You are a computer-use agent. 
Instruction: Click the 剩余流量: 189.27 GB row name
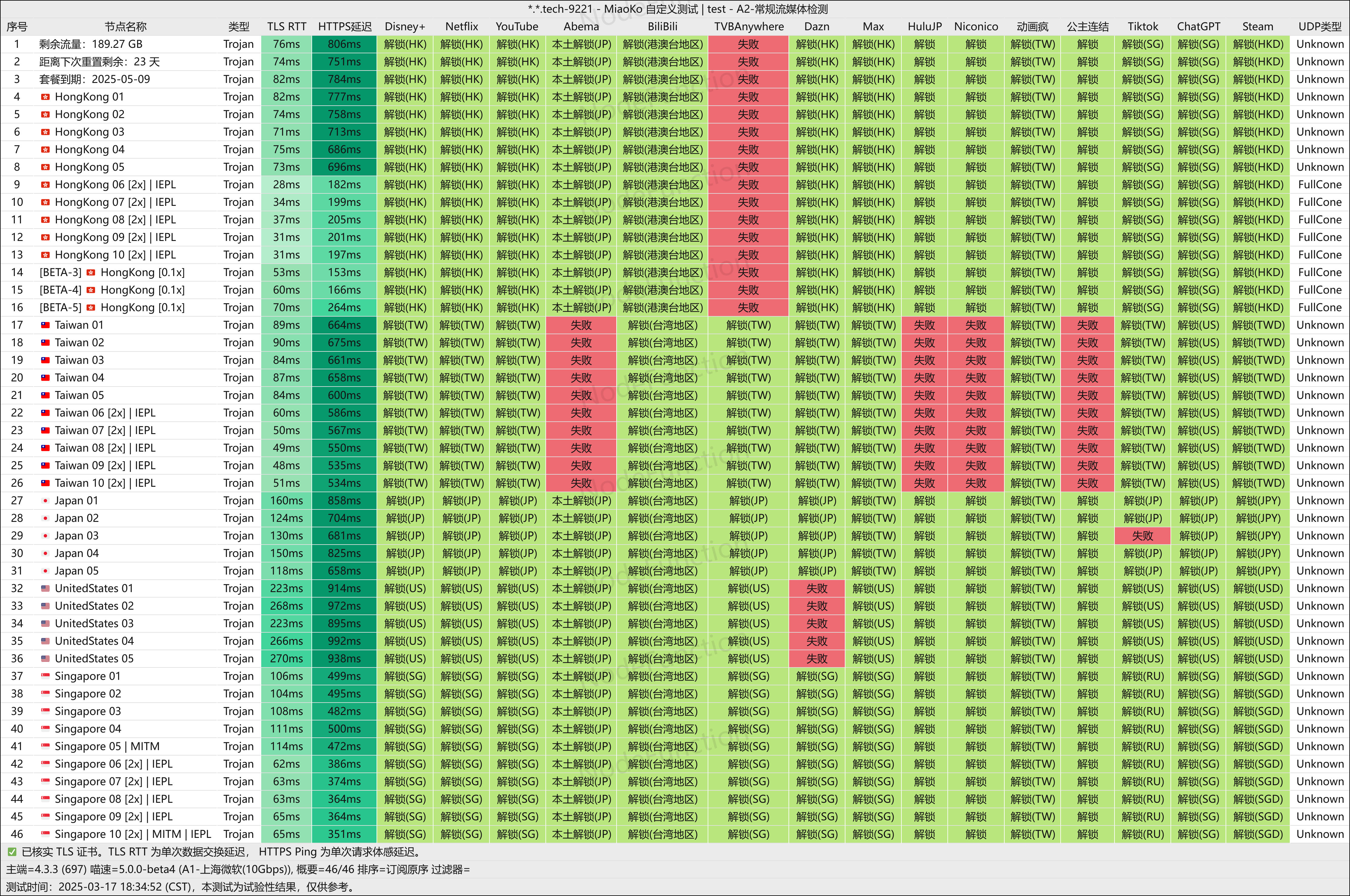point(91,44)
